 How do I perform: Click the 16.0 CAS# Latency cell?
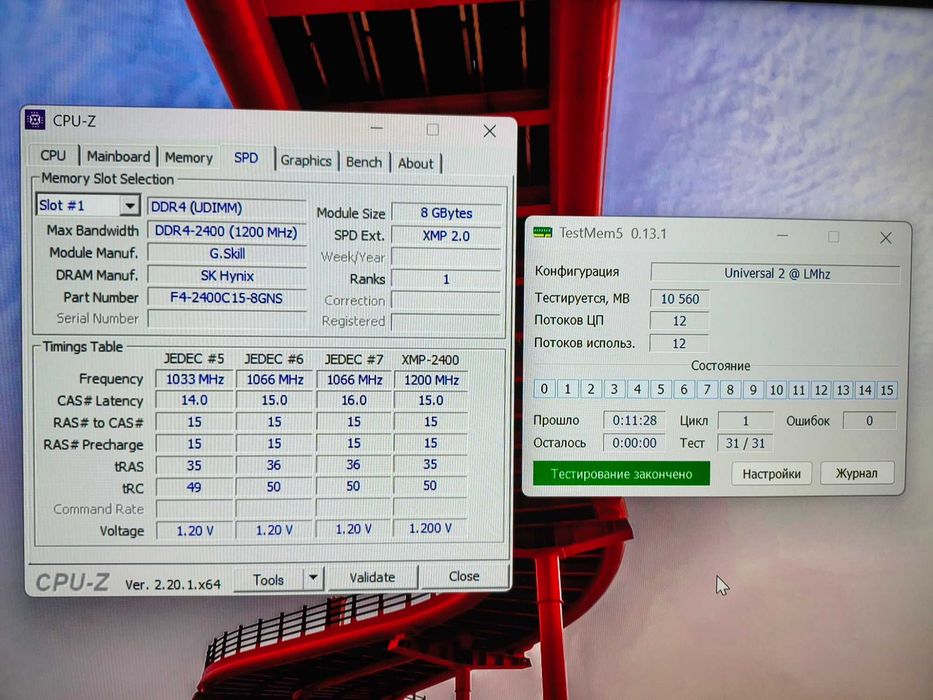pos(354,400)
